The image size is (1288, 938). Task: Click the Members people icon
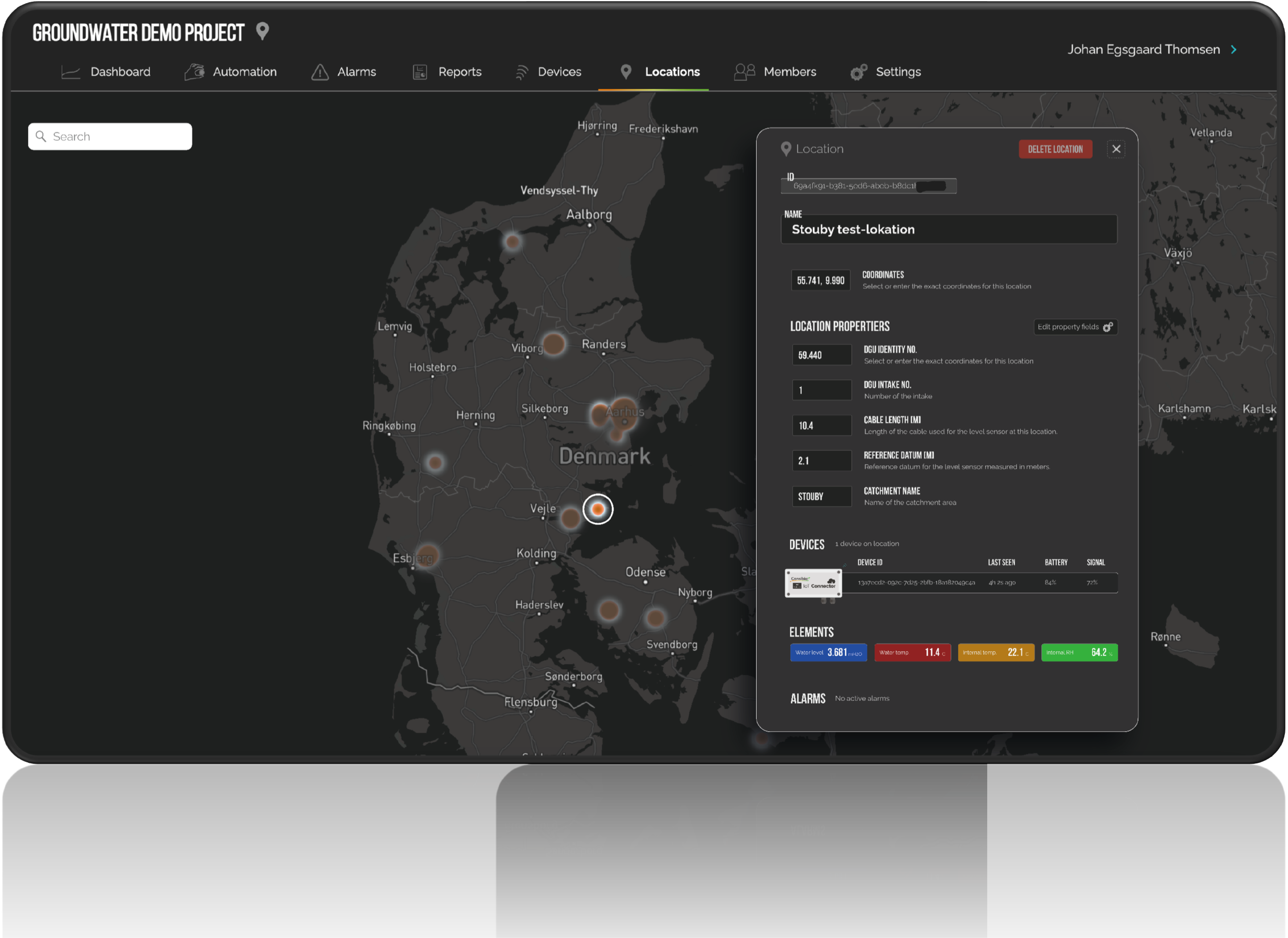click(x=745, y=72)
